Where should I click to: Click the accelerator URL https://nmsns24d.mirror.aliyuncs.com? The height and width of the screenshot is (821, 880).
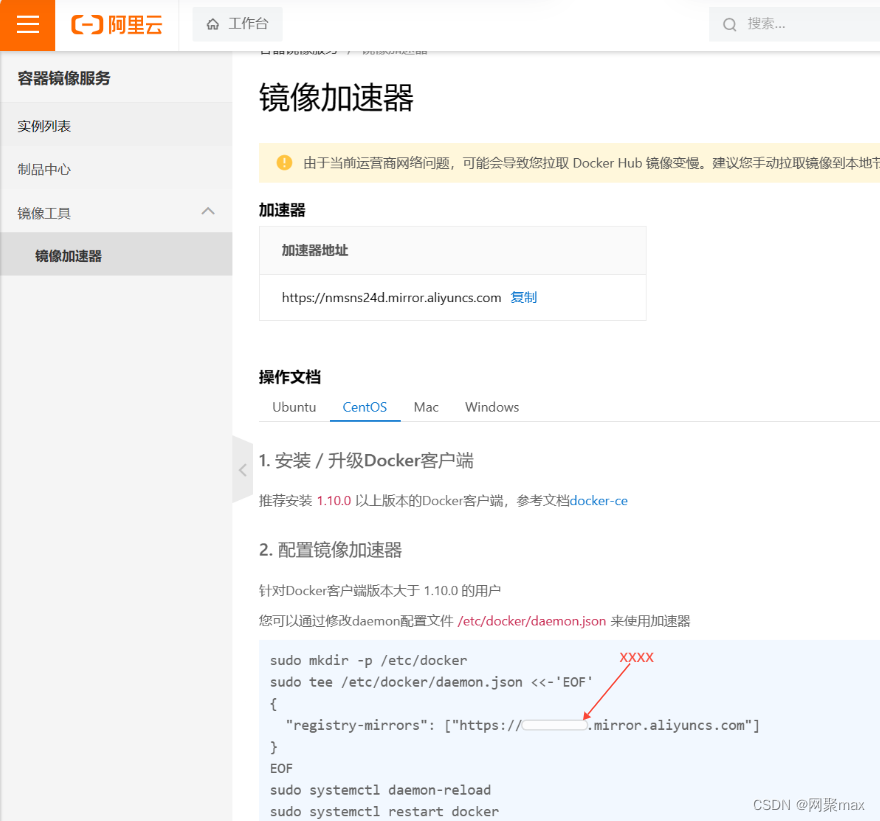(391, 297)
